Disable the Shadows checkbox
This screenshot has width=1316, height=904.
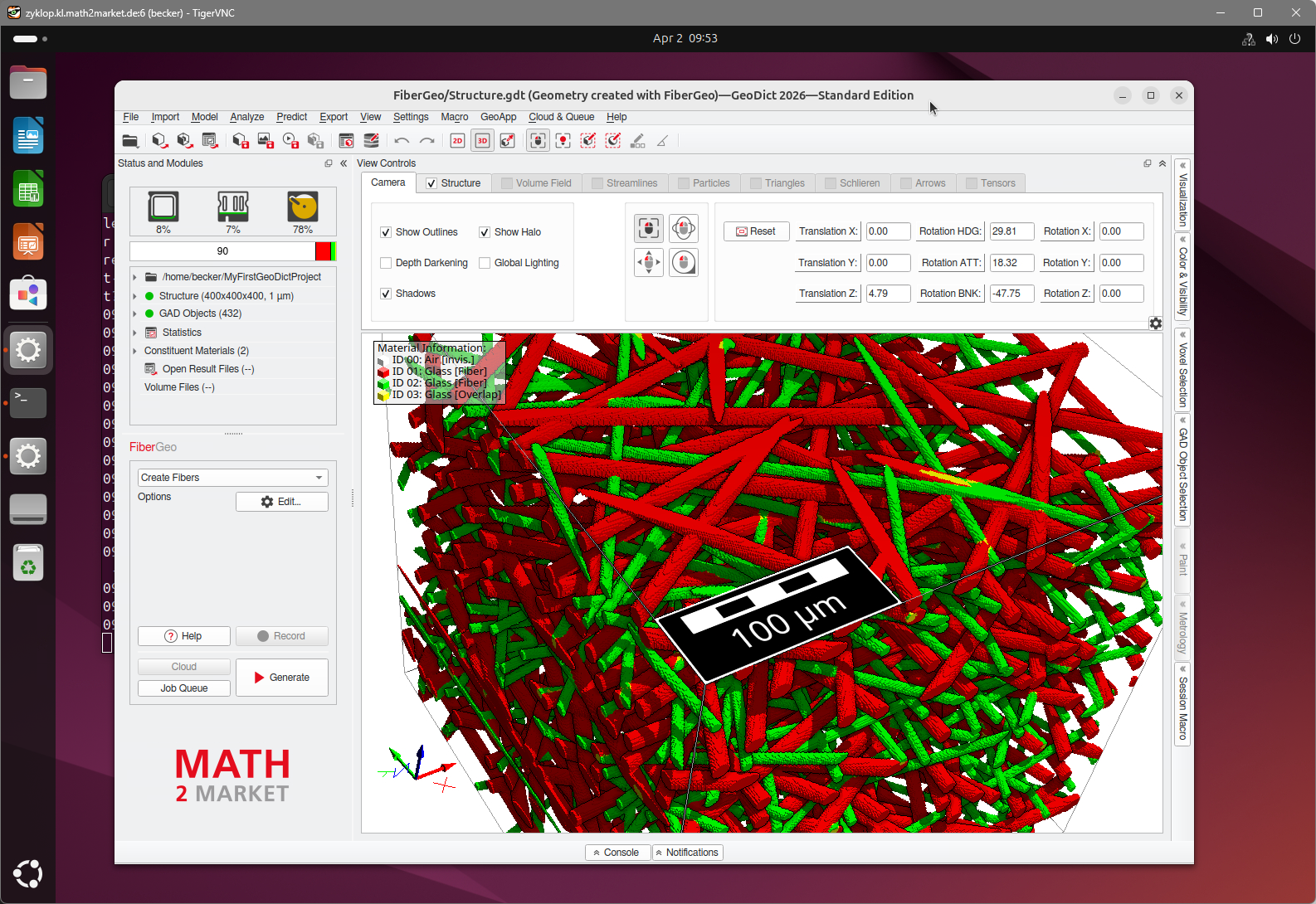[x=386, y=294]
